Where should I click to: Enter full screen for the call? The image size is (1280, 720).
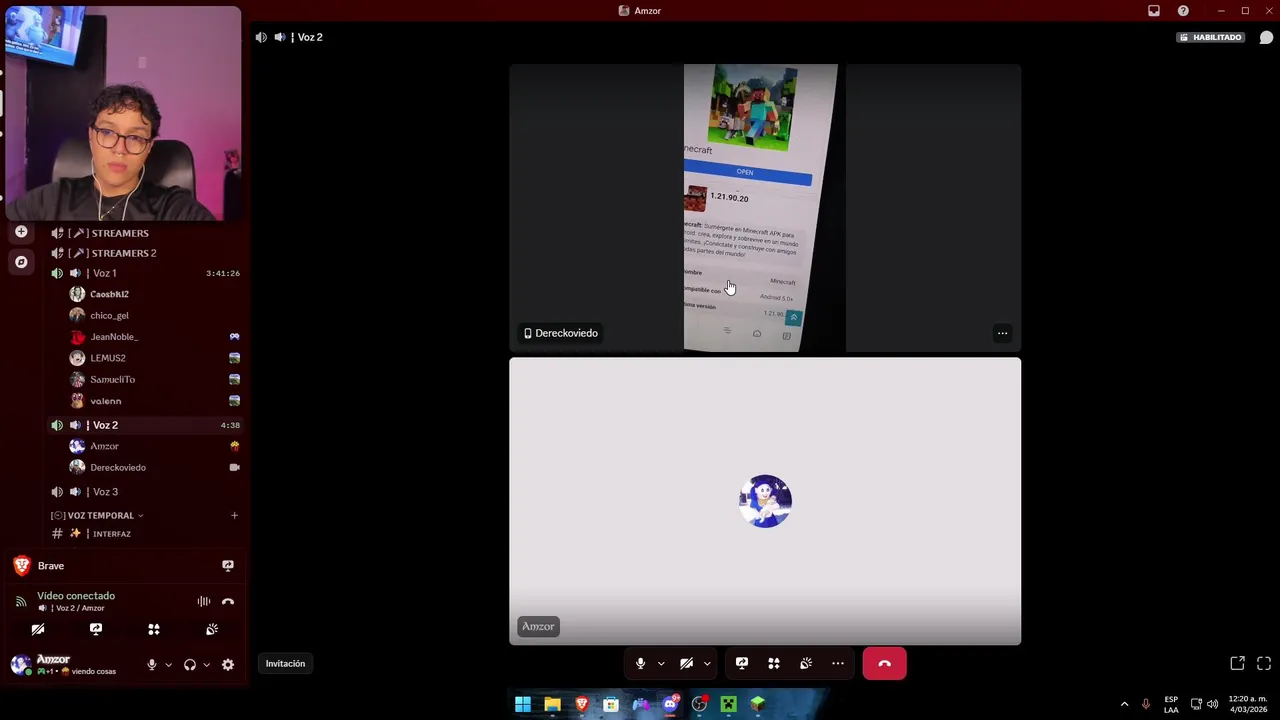1264,663
